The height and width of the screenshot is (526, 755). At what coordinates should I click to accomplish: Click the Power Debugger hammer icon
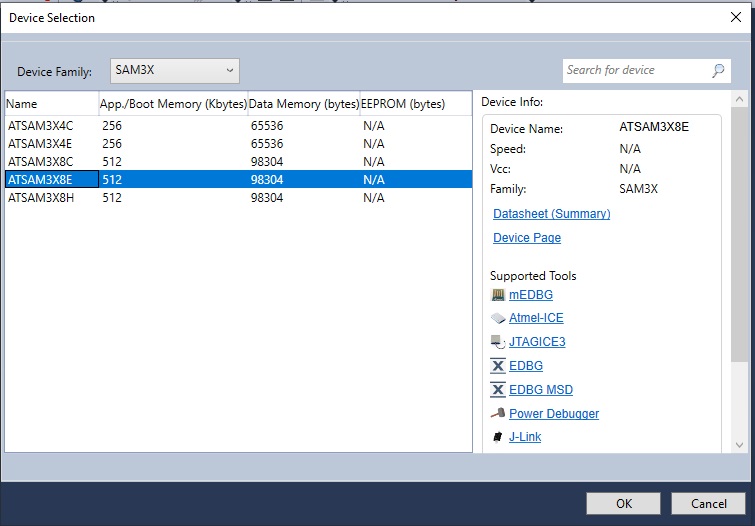tap(498, 414)
